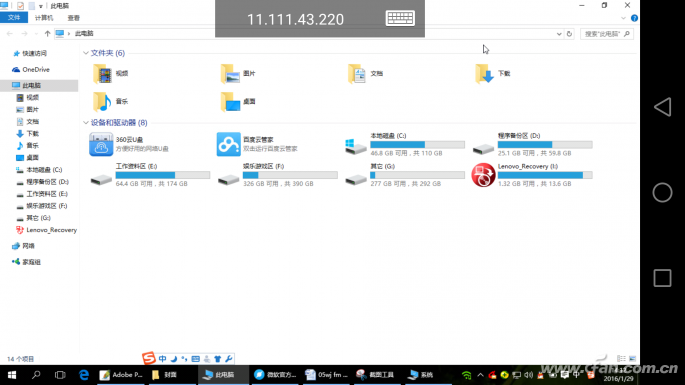Viewport: 685px width, 385px height.
Task: Open the Edge browser in taskbar
Action: coord(84,375)
